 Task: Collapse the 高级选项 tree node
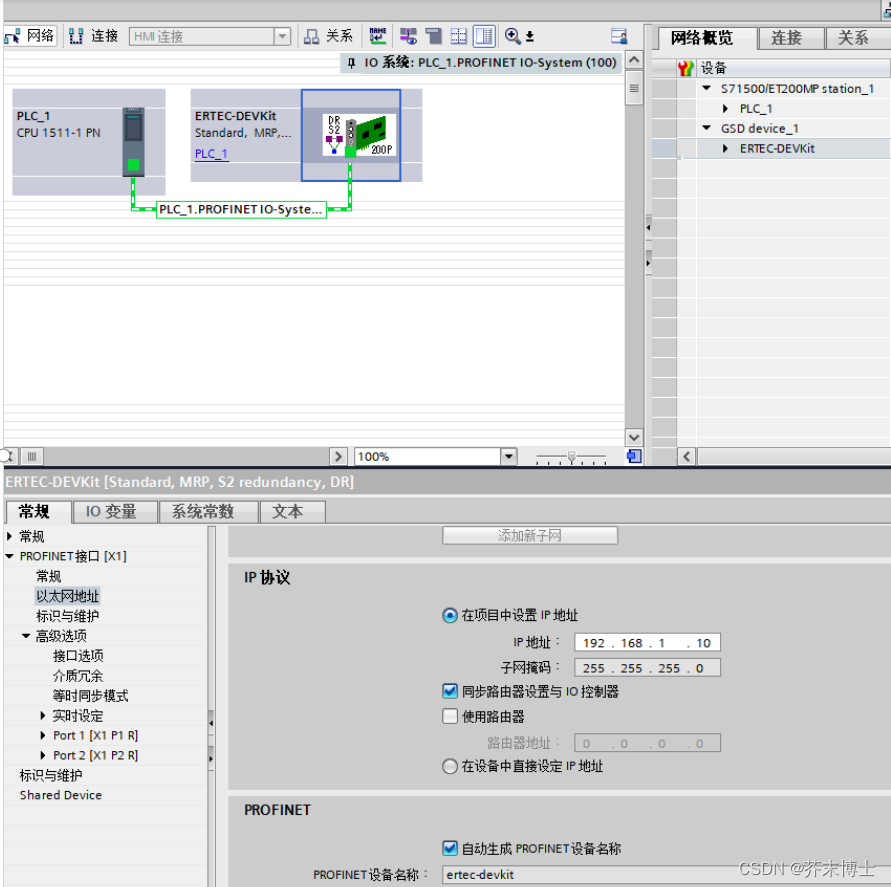coord(26,636)
